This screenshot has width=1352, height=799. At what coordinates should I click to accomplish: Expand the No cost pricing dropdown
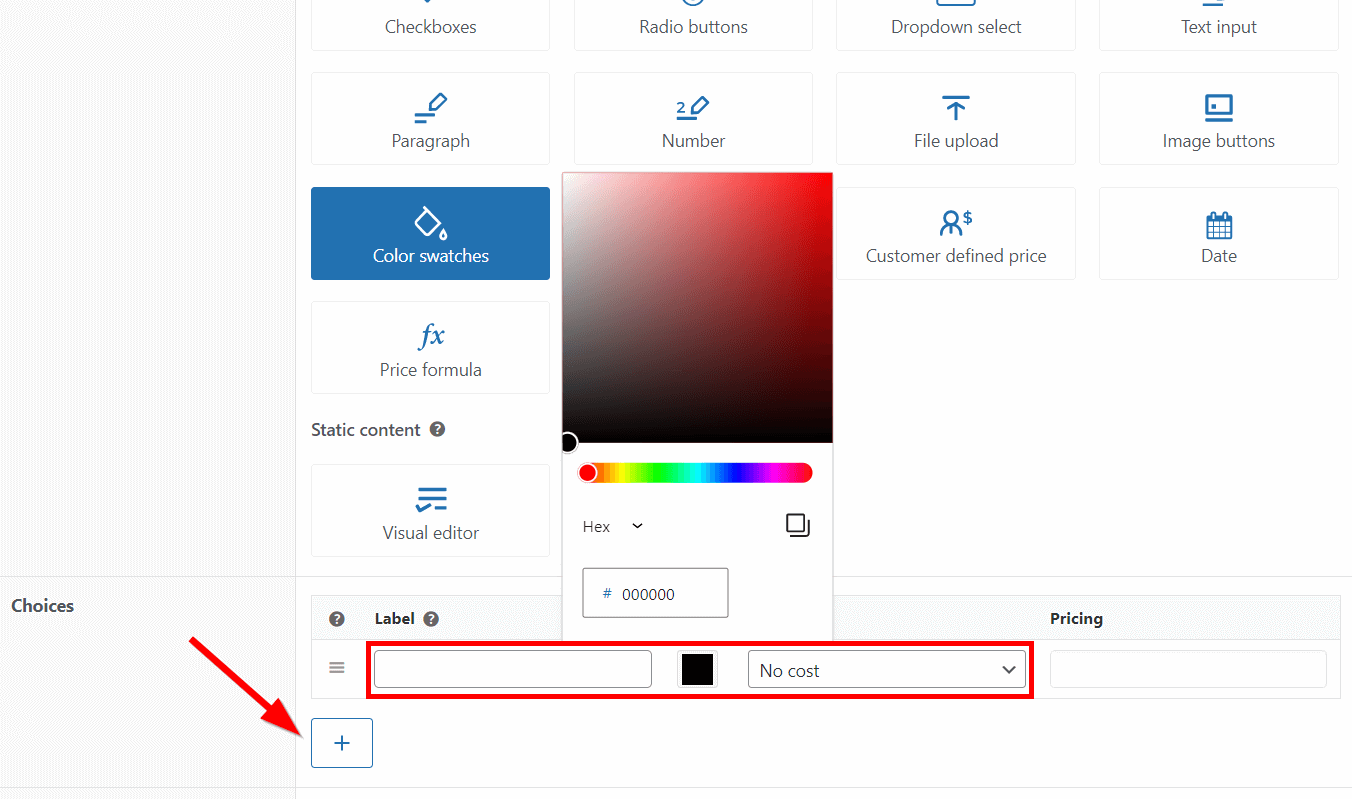[x=886, y=669]
